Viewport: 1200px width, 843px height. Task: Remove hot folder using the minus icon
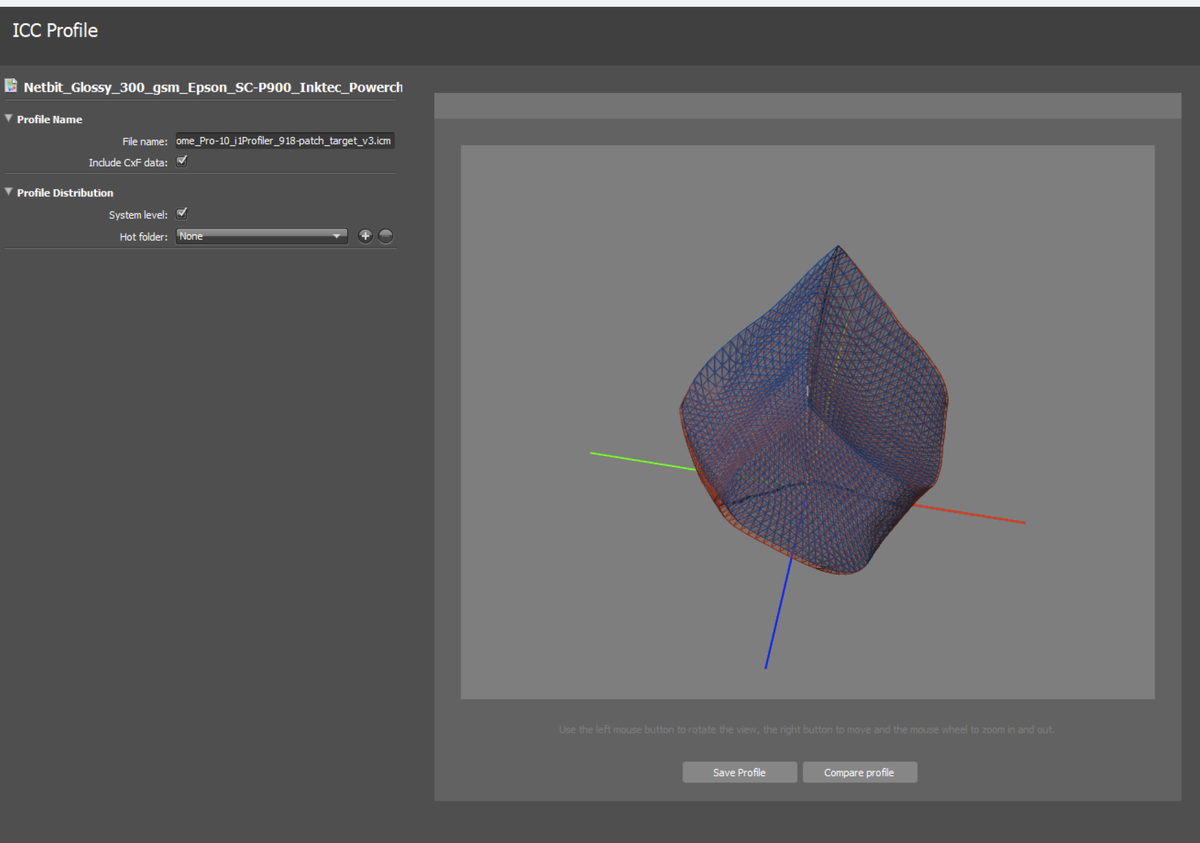[386, 236]
